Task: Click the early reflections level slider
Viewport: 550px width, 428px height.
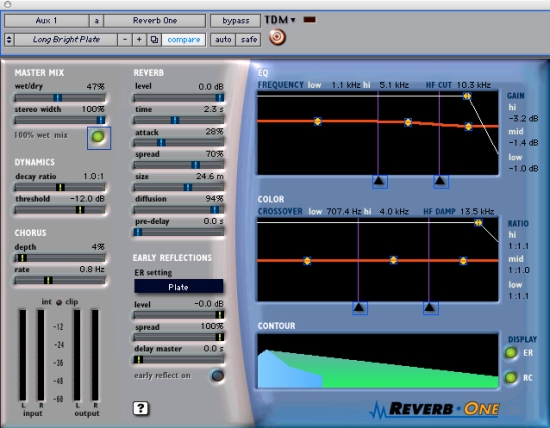Action: coord(179,315)
